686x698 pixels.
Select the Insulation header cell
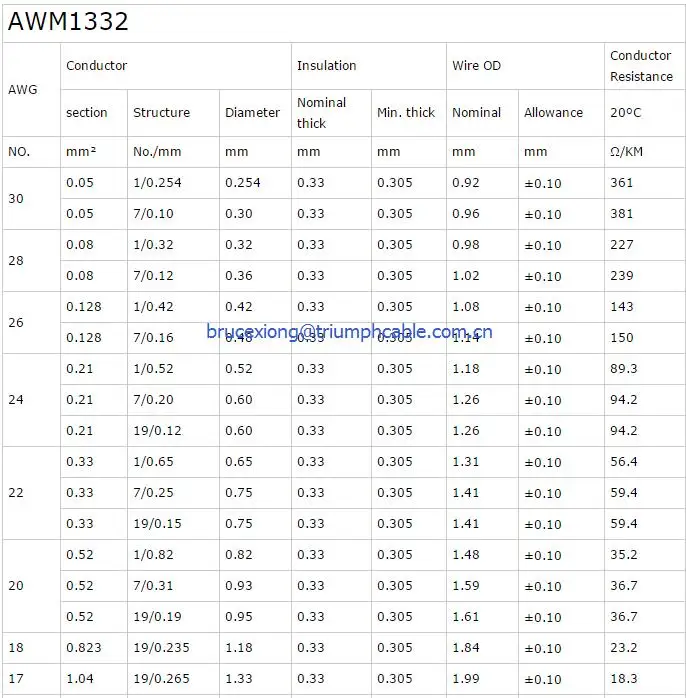326,66
